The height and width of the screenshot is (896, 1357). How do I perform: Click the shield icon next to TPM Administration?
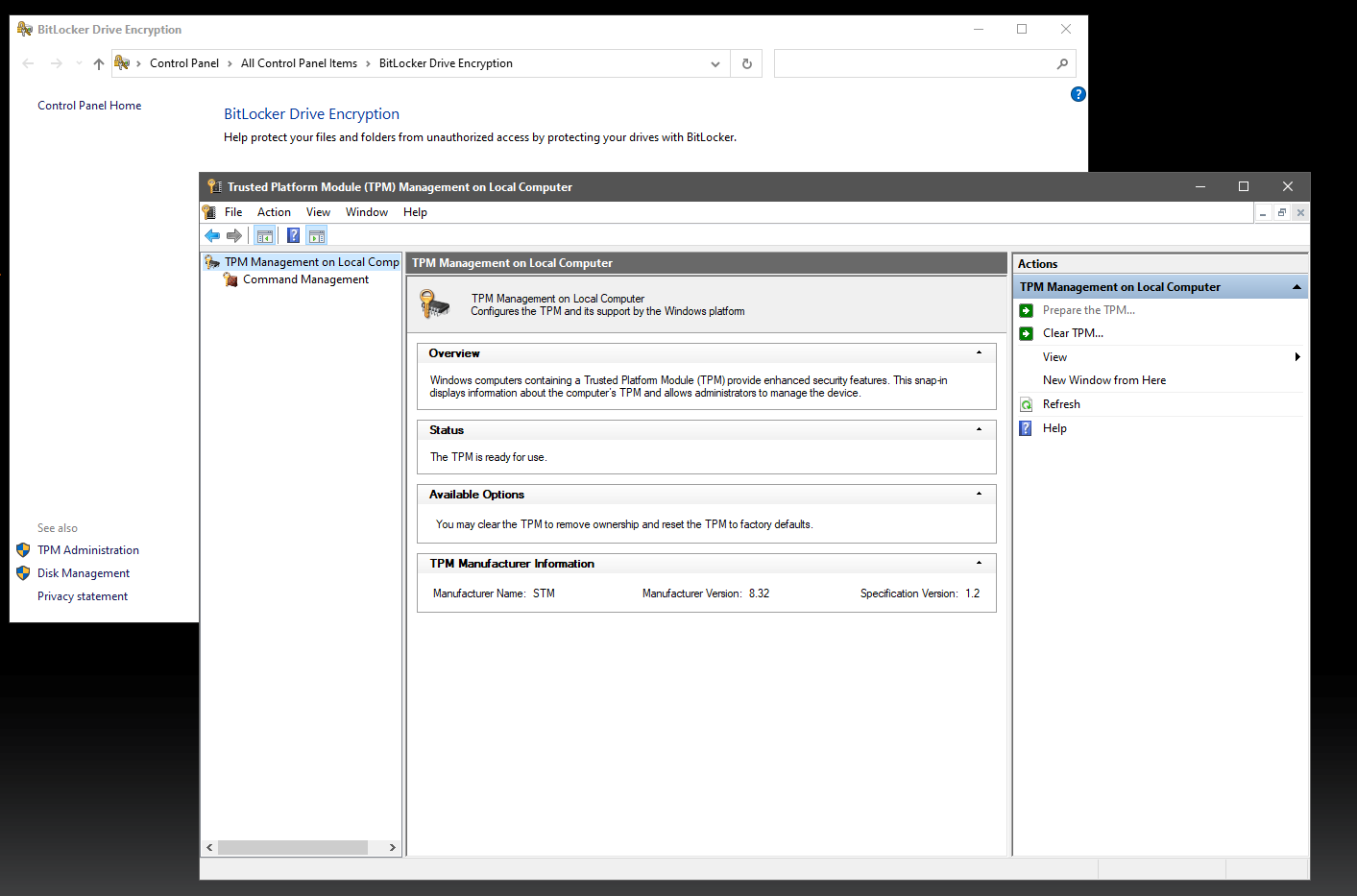pyautogui.click(x=24, y=550)
